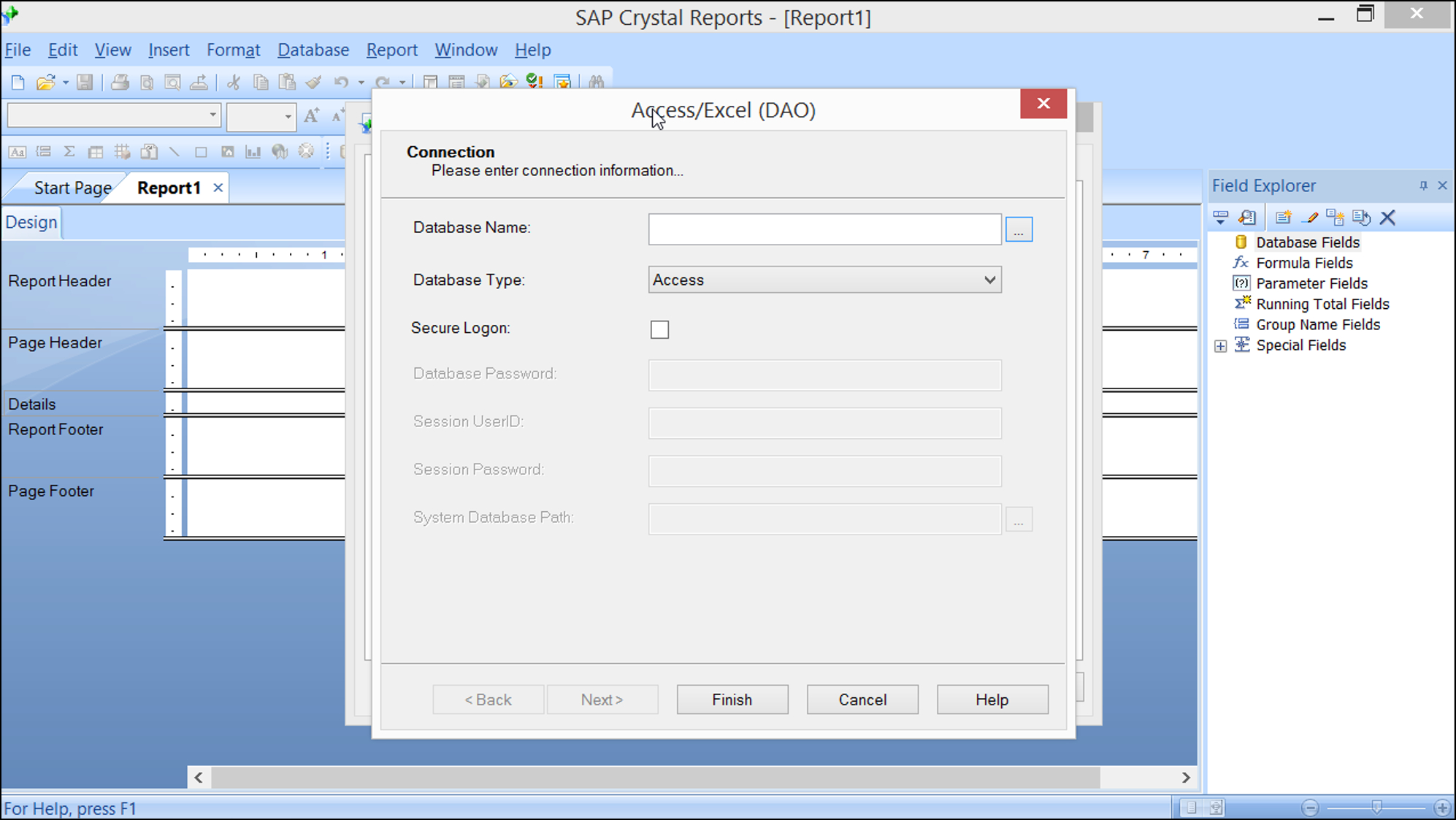The image size is (1456, 820).
Task: Open the Help menu
Action: pyautogui.click(x=533, y=48)
